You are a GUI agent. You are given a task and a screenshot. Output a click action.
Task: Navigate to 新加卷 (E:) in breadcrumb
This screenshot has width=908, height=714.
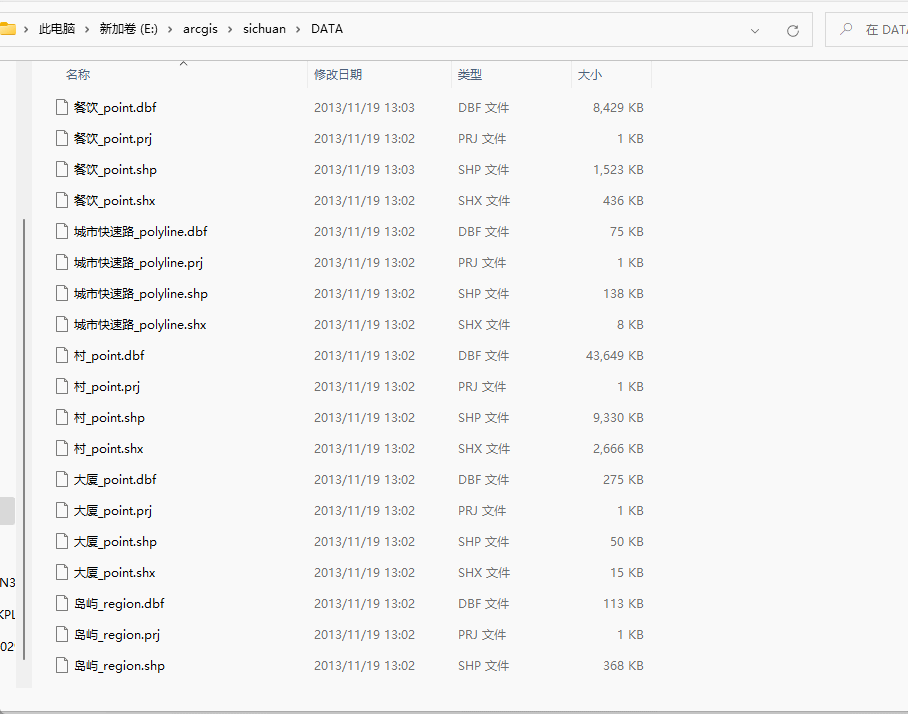pos(129,29)
